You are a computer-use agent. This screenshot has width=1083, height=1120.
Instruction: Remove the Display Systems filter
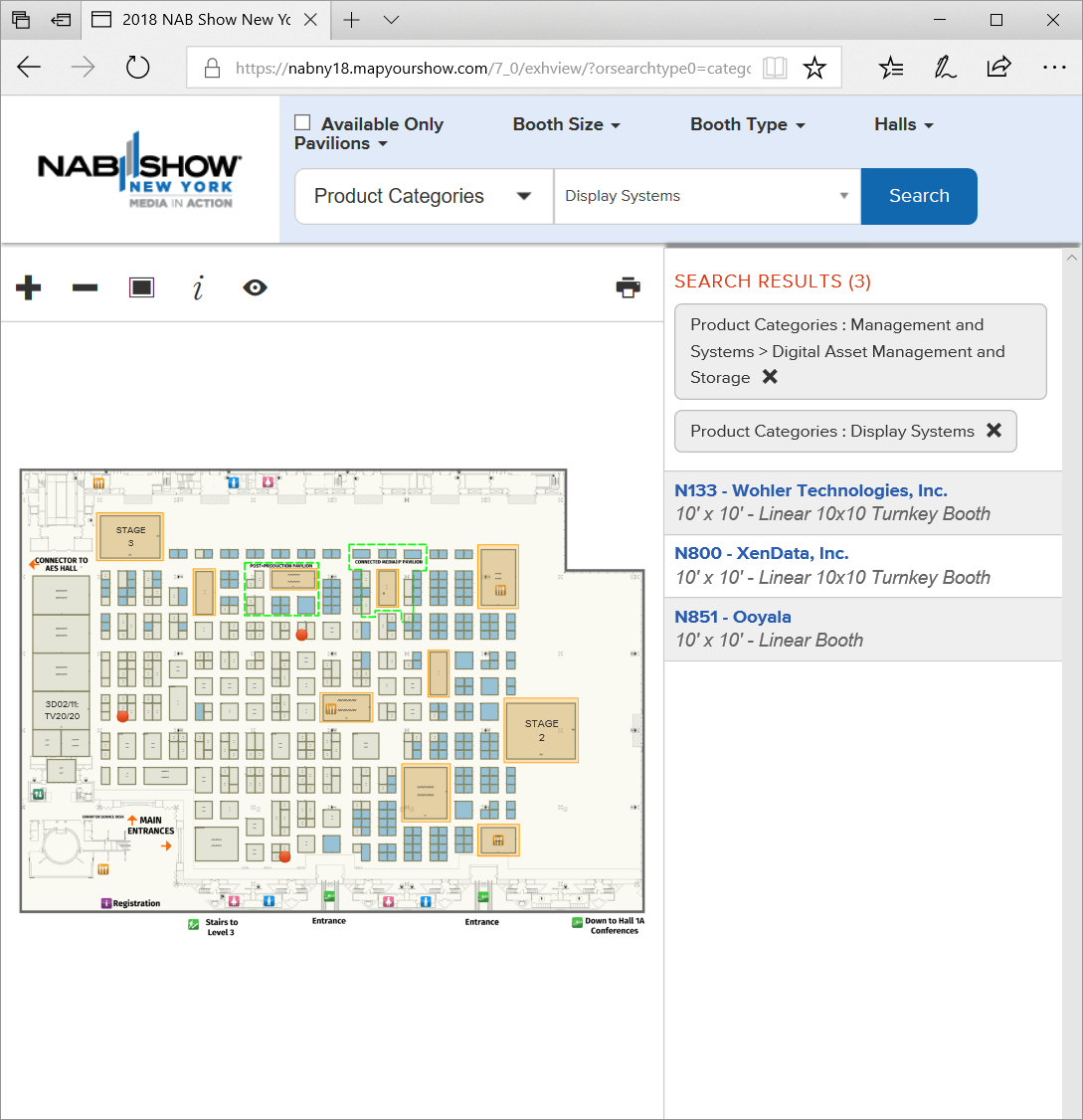point(993,431)
